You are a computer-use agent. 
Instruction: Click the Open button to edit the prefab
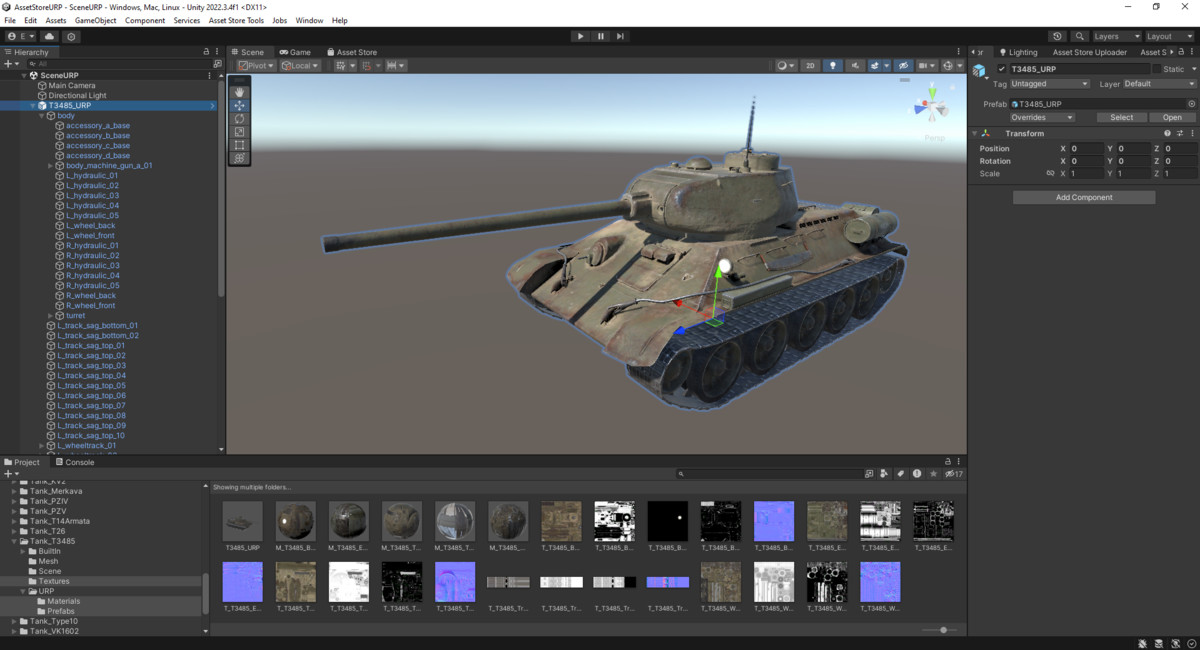pos(1170,117)
